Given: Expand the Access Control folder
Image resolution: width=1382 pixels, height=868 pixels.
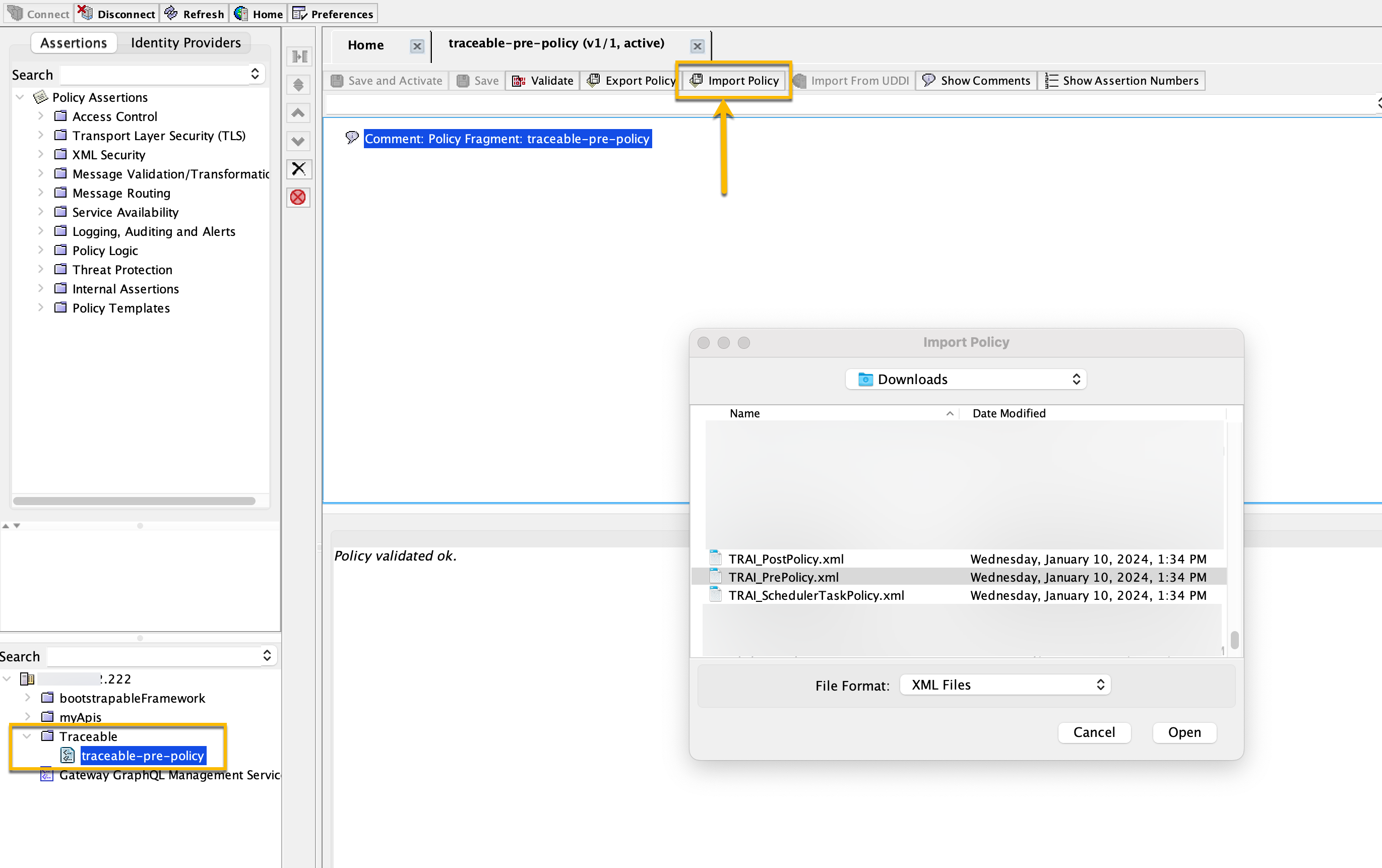Looking at the screenshot, I should pos(41,116).
